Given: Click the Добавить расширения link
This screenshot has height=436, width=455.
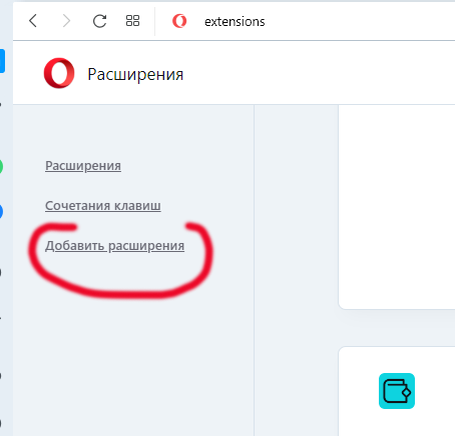Looking at the screenshot, I should tap(115, 246).
